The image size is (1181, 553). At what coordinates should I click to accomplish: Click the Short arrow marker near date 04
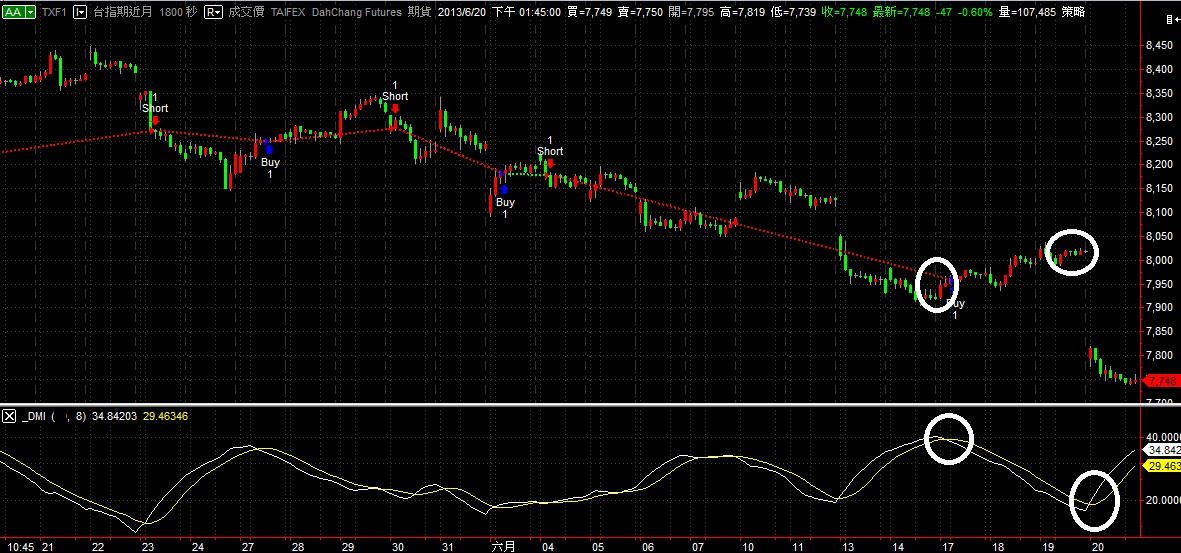coord(551,163)
